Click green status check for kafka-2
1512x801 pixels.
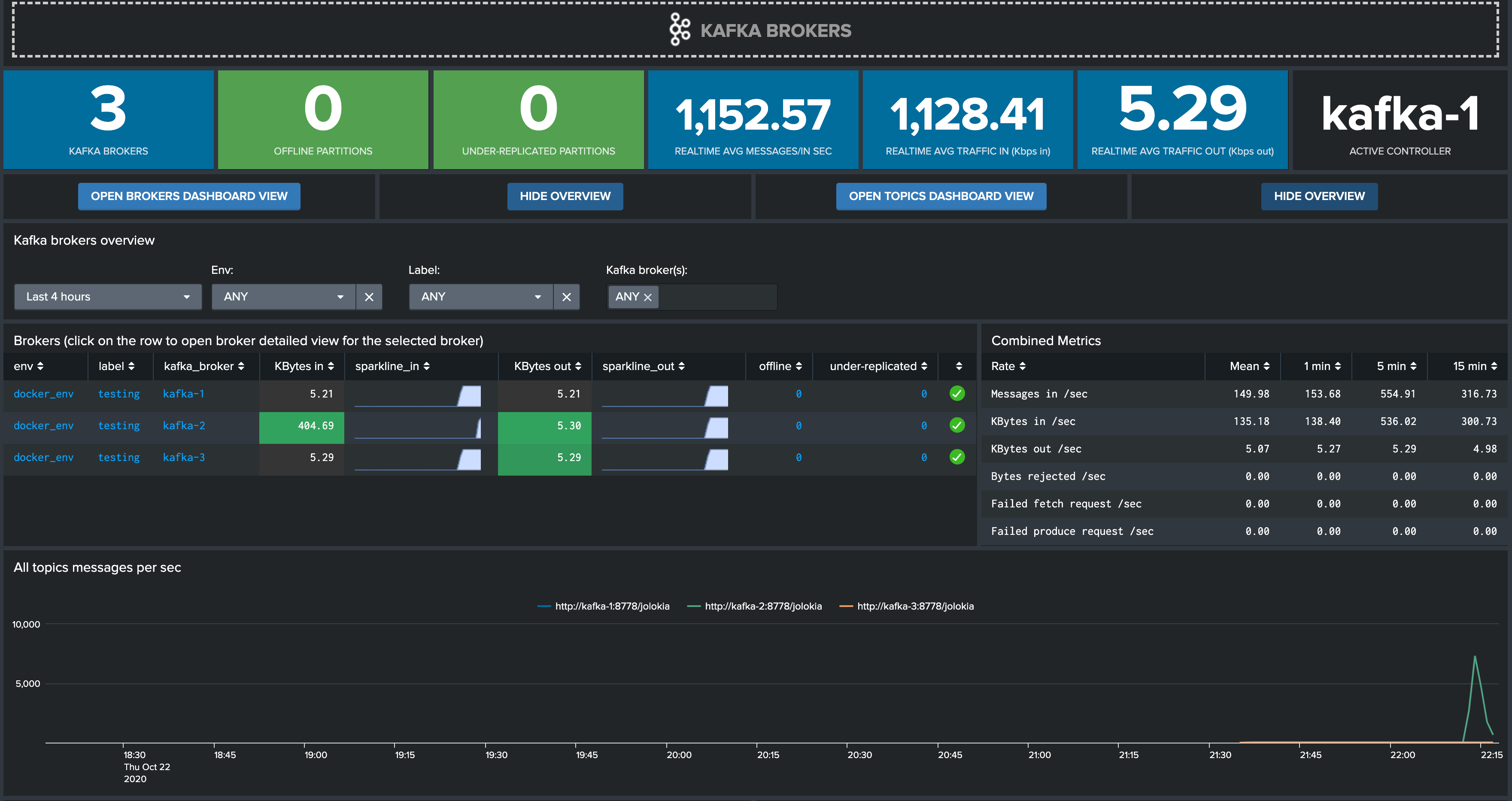tap(957, 425)
